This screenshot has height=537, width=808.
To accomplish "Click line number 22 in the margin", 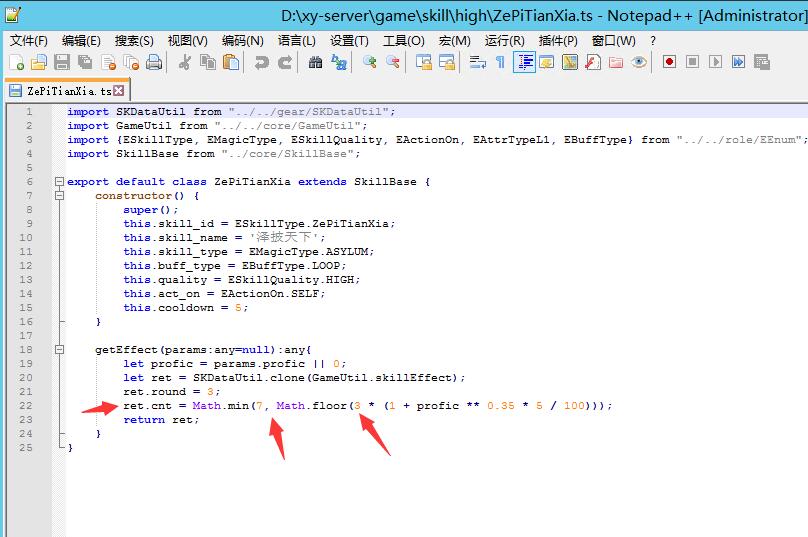I will (x=26, y=406).
